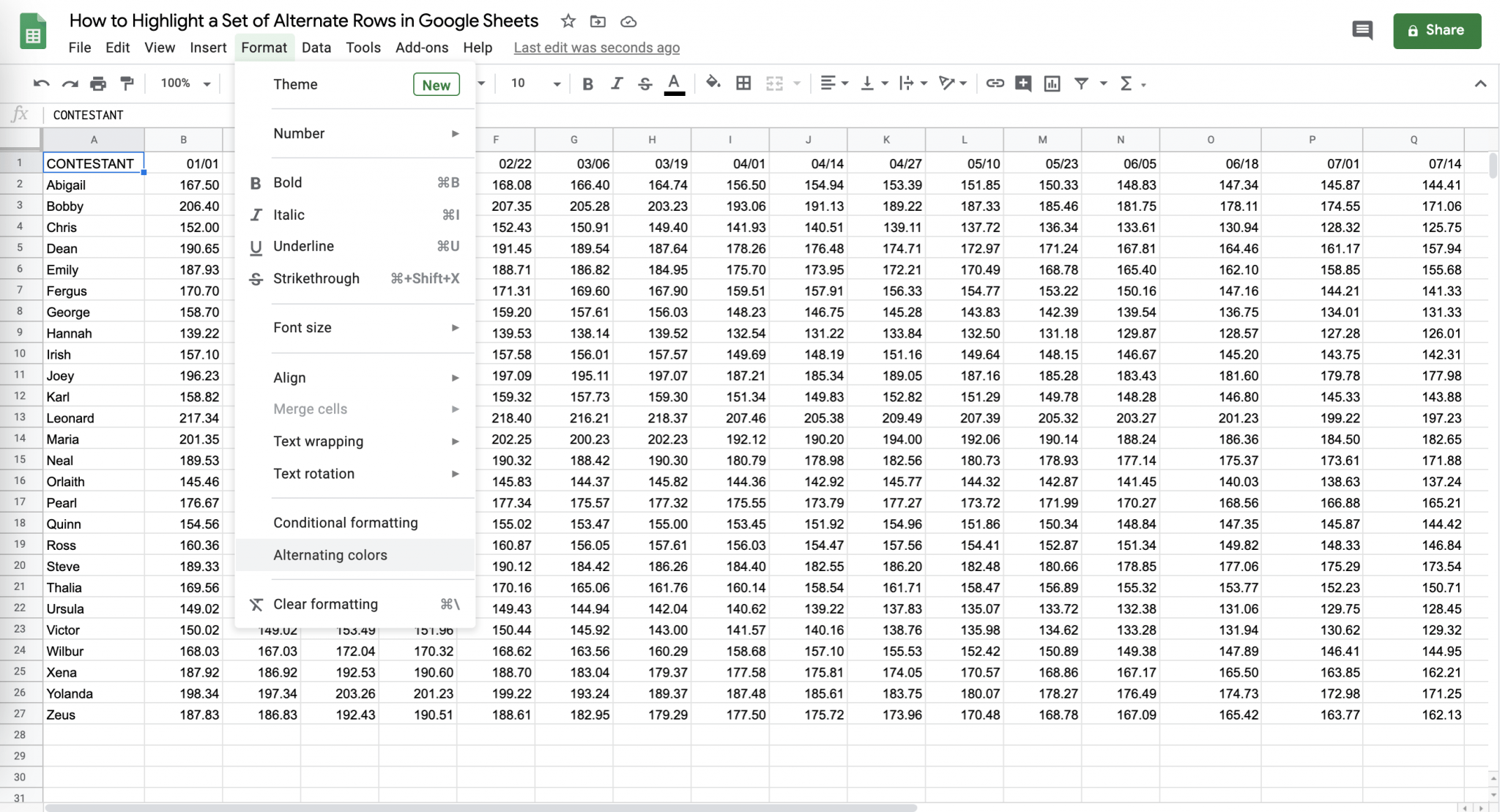Toggle italic formatting
The height and width of the screenshot is (812, 1500).
click(x=616, y=83)
